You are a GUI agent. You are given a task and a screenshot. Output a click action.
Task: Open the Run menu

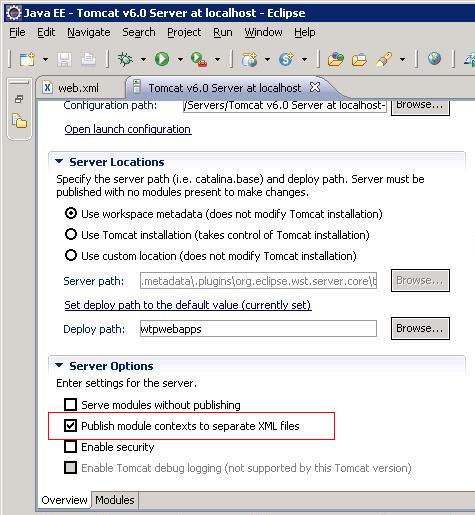coord(223,32)
